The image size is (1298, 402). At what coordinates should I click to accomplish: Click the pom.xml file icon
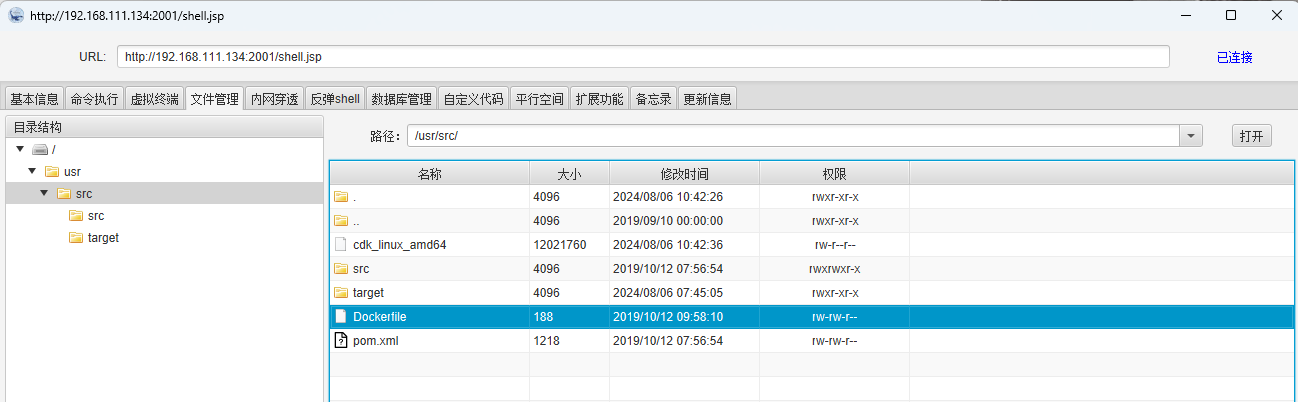click(x=341, y=341)
